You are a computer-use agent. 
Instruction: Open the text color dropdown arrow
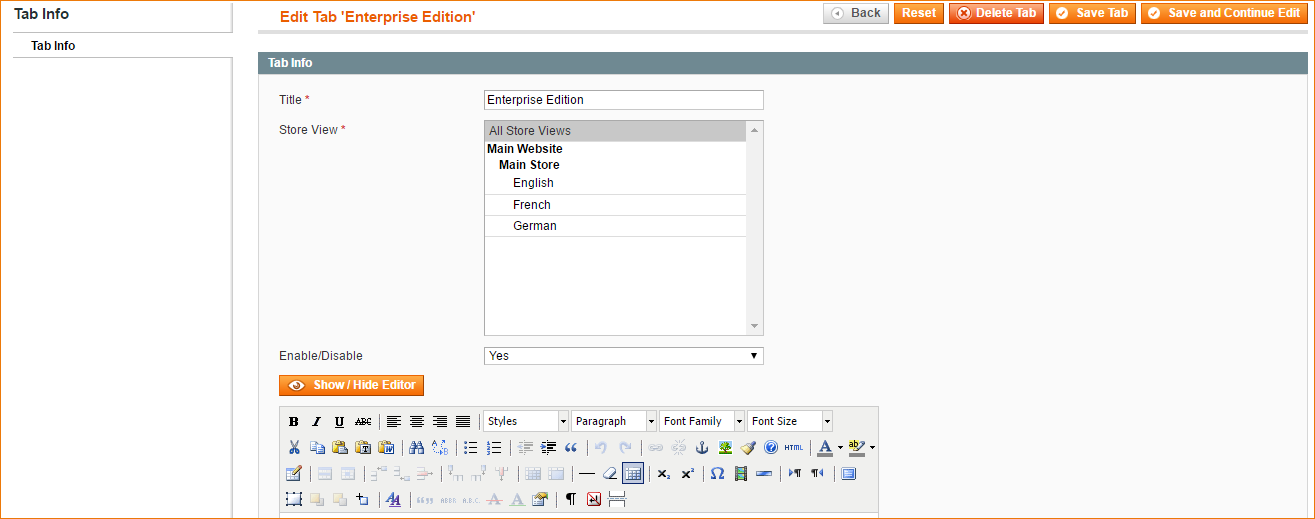[840, 448]
